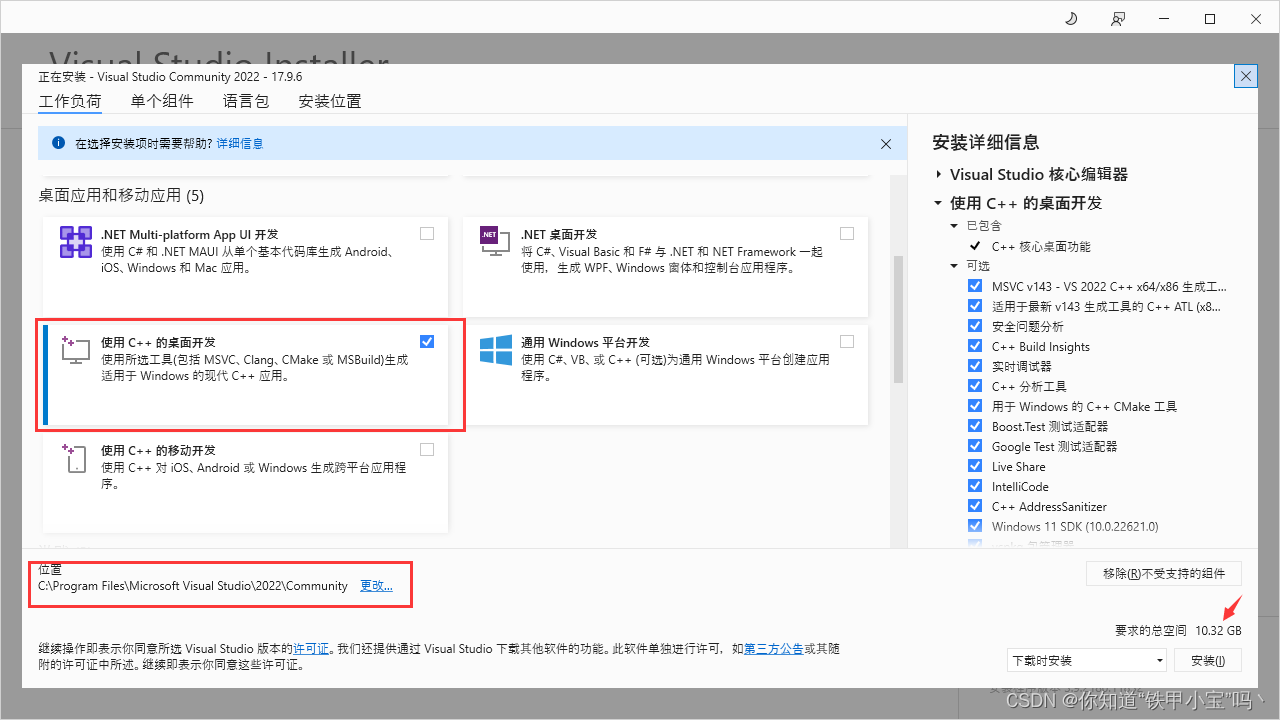Click the C++ mobile development device icon
The image size is (1280, 720).
[76, 458]
